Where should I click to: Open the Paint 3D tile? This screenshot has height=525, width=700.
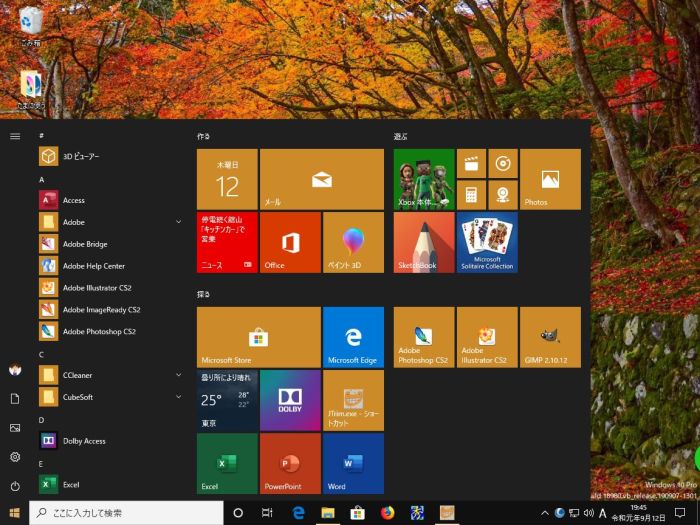click(353, 242)
